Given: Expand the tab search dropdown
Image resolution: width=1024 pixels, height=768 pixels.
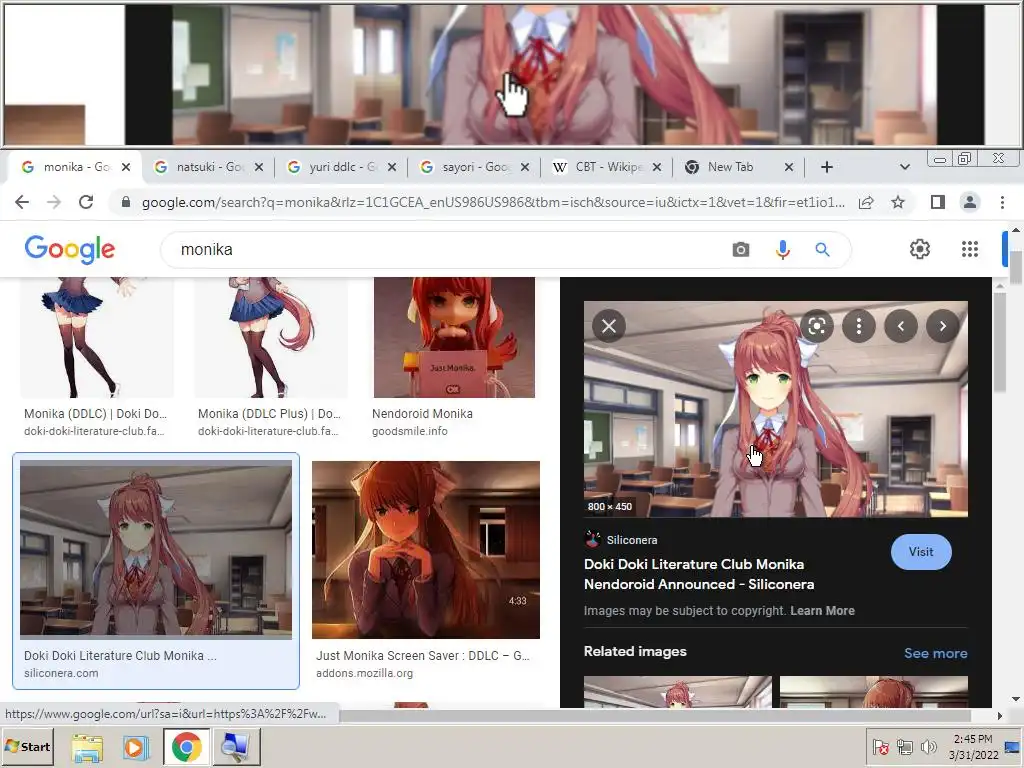Looking at the screenshot, I should pos(904,167).
